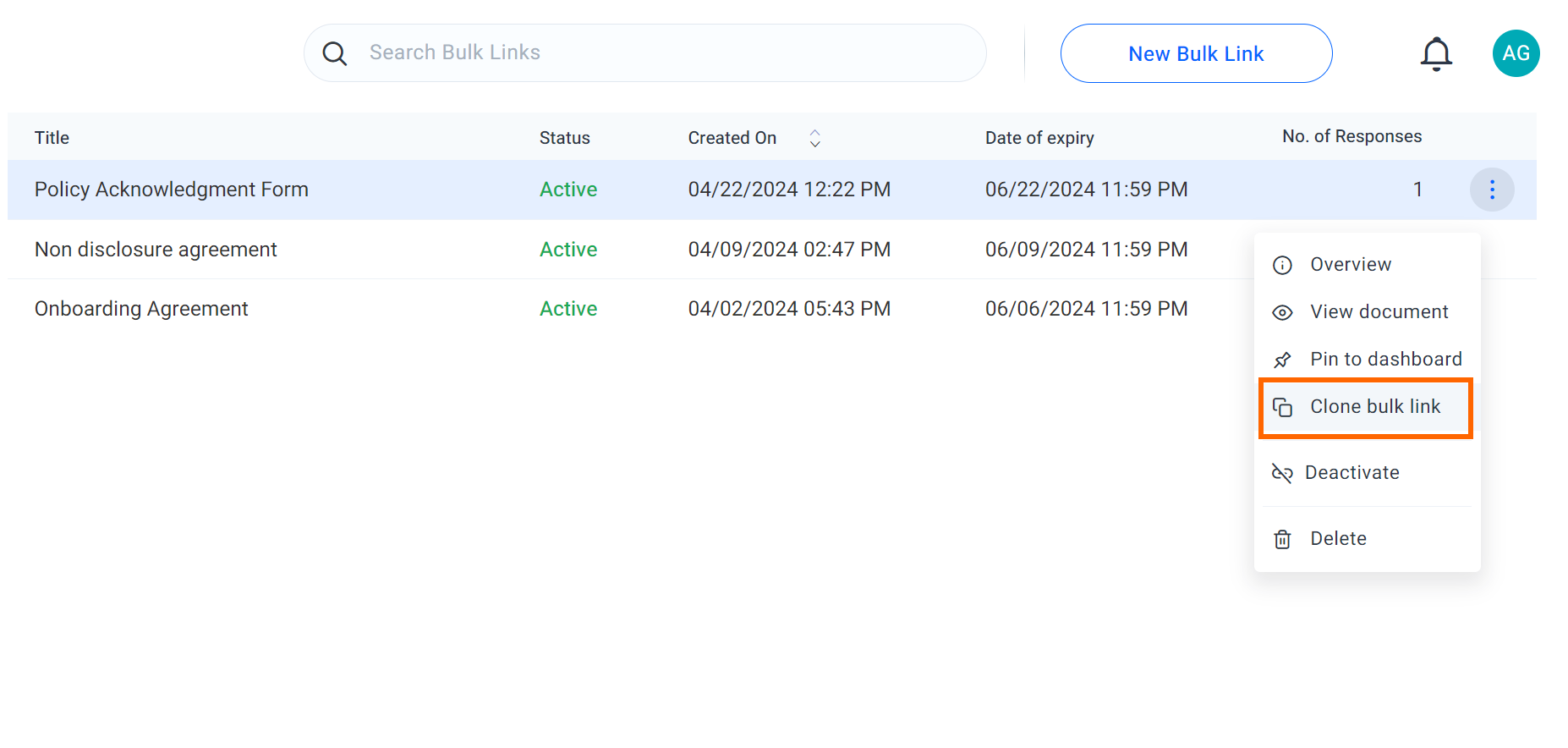Click expiry date 06/06/2024 11:59 PM

[x=1086, y=309]
